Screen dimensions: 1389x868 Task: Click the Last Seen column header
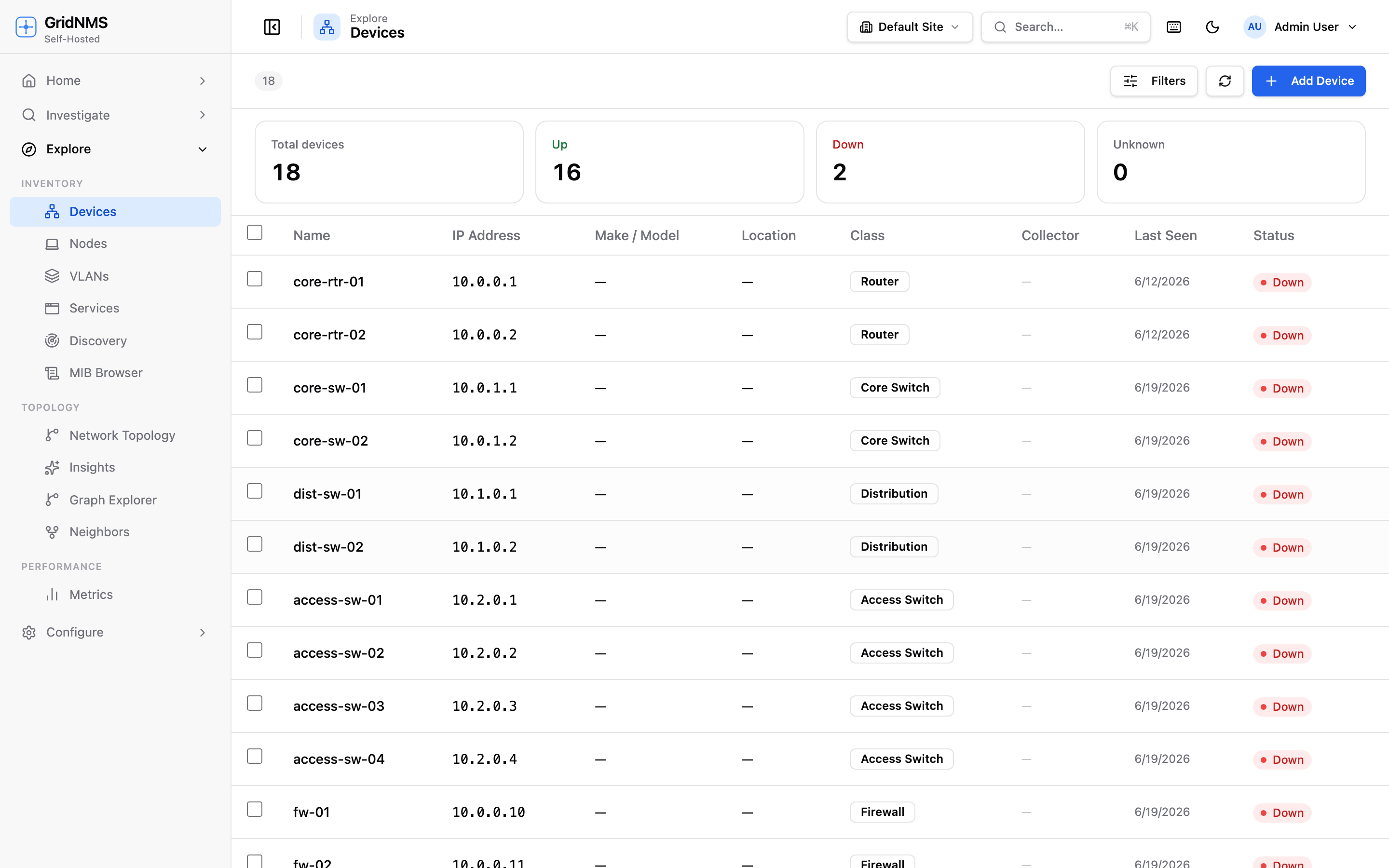point(1165,235)
